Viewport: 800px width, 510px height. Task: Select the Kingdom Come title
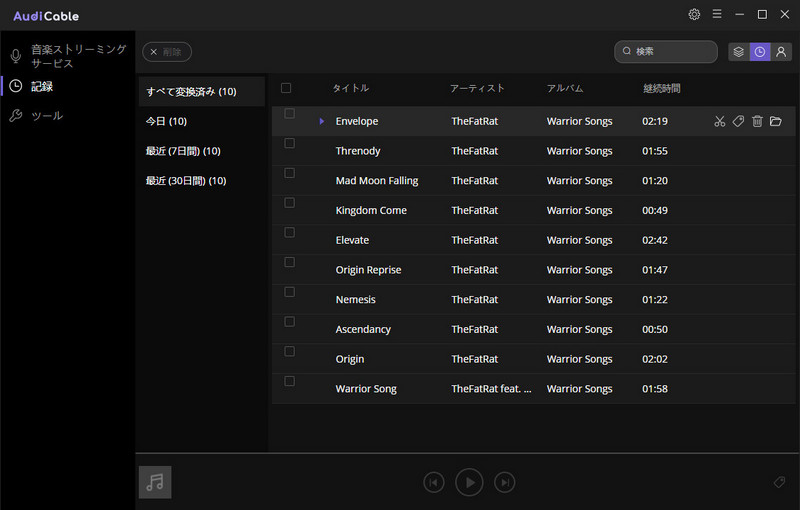[371, 210]
